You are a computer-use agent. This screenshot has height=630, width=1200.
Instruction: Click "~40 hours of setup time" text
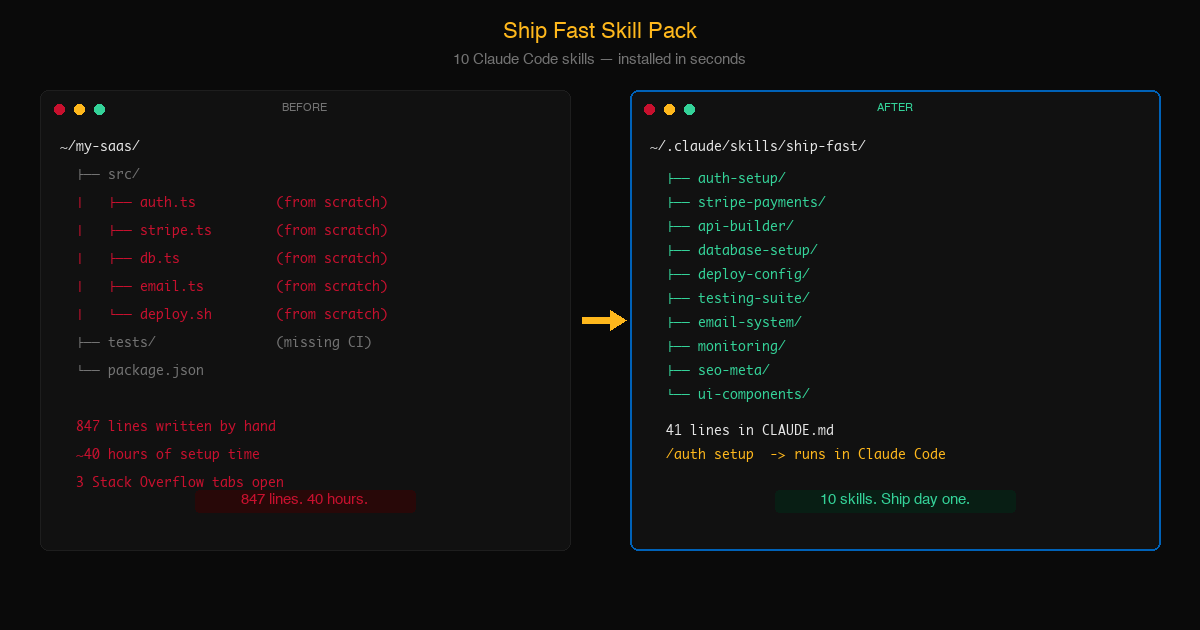pyautogui.click(x=168, y=454)
